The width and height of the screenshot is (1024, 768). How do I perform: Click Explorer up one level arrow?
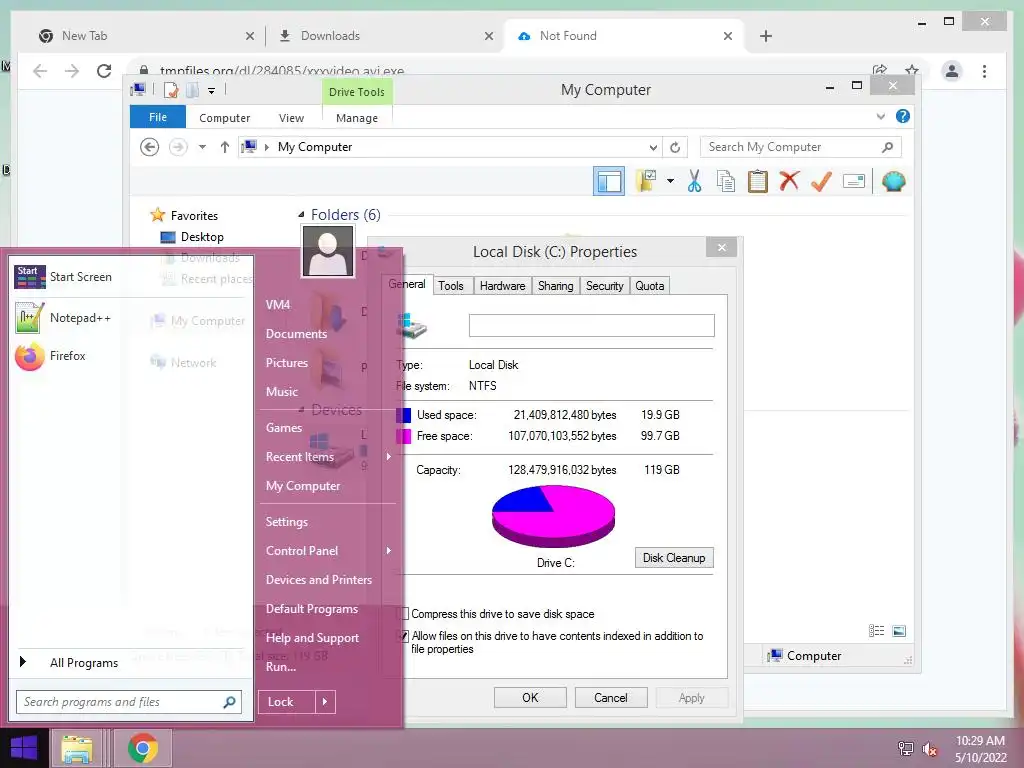pos(225,147)
